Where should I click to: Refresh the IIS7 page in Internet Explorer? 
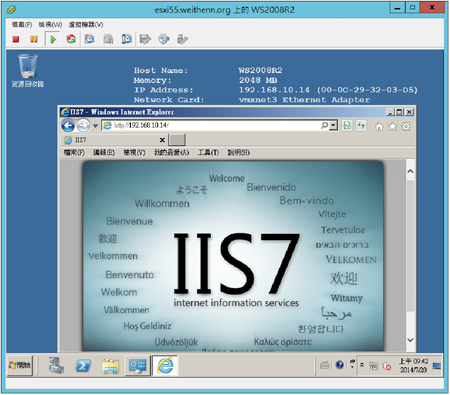[361, 126]
